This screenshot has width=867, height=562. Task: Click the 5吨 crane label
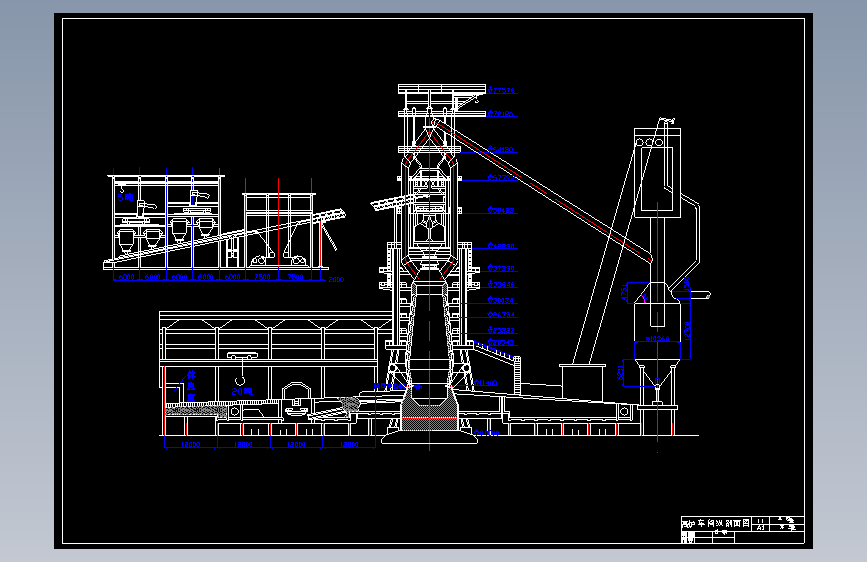125,197
